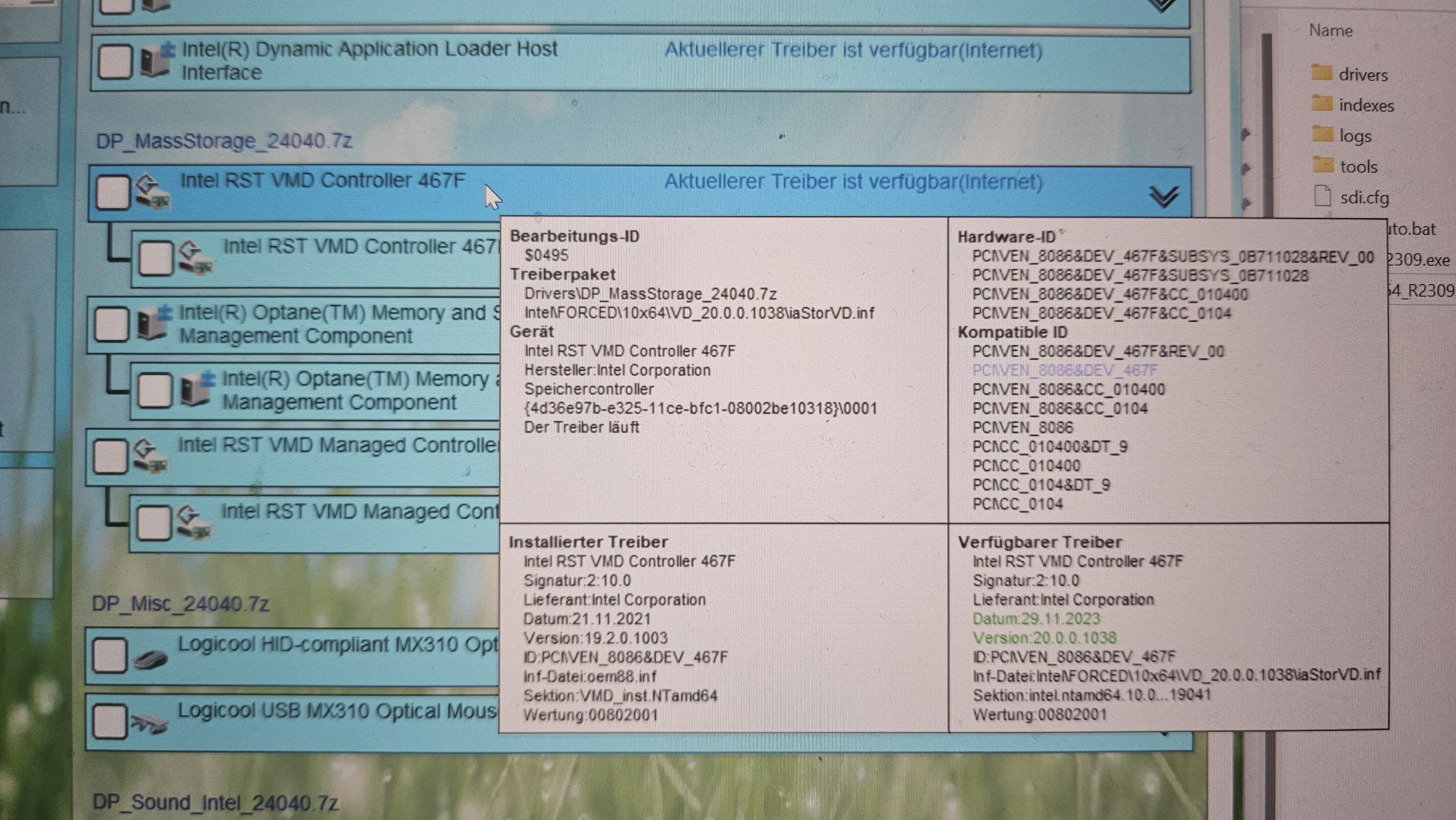Image resolution: width=1456 pixels, height=820 pixels.
Task: Select the child Optane Memory Management Component entry
Action: 339,390
